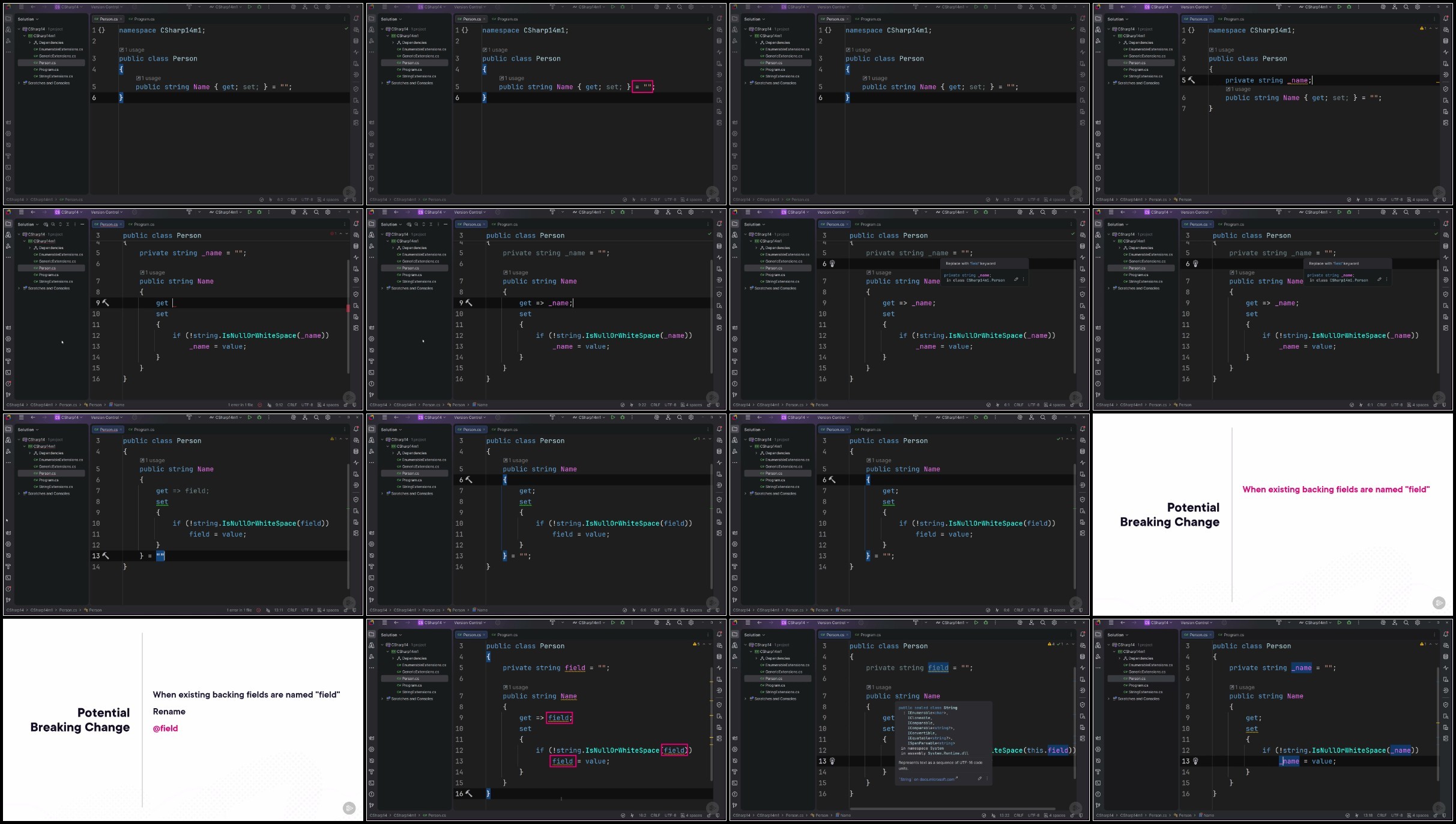The height and width of the screenshot is (824, 1456).
Task: Toggle Services tool window in String tooltip frame
Action: 735,749
